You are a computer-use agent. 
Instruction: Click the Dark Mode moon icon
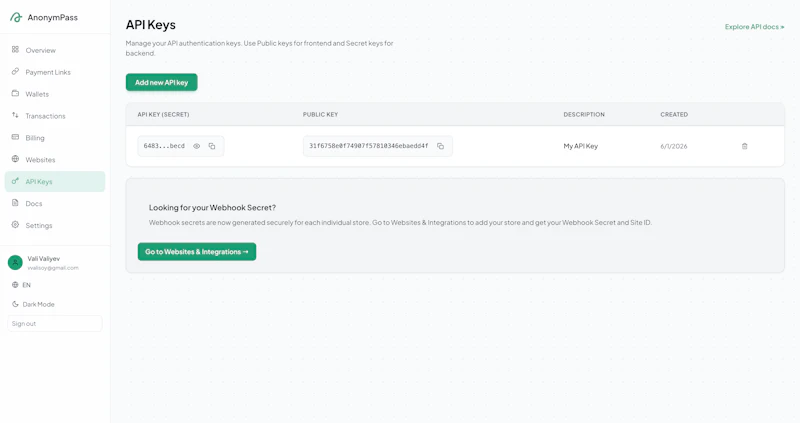(15, 304)
